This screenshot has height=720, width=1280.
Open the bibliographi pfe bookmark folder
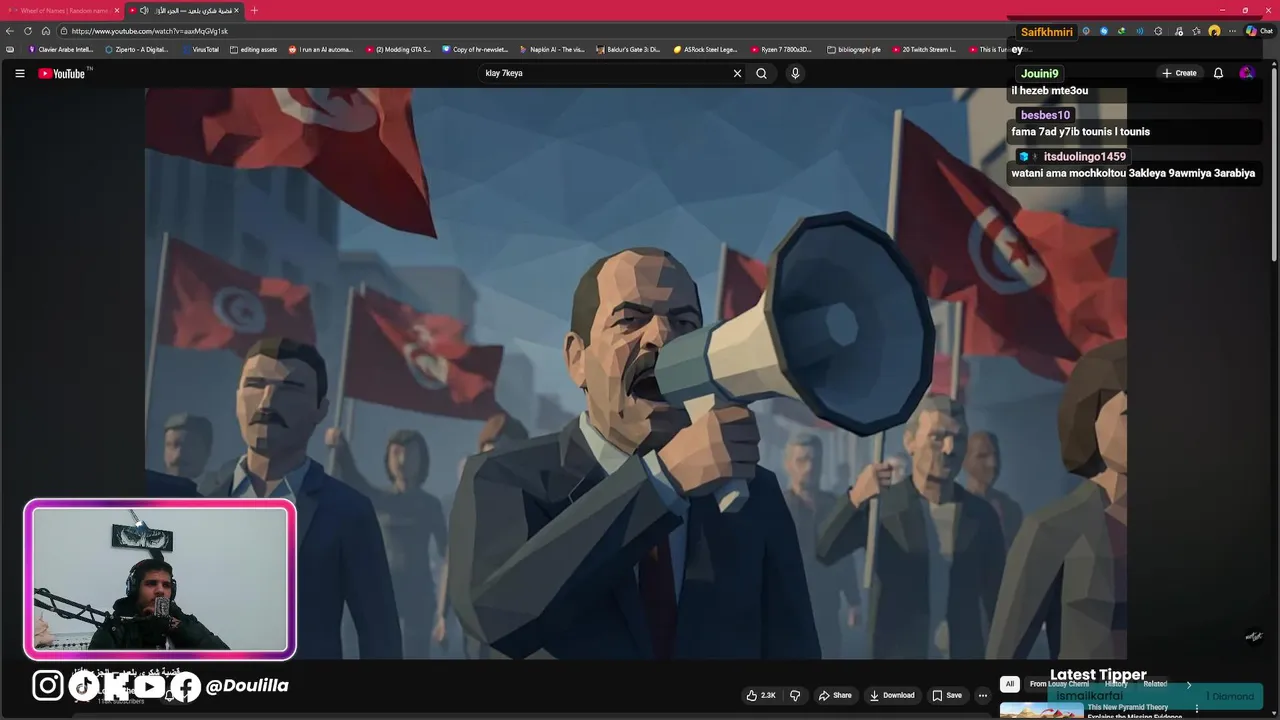(853, 49)
